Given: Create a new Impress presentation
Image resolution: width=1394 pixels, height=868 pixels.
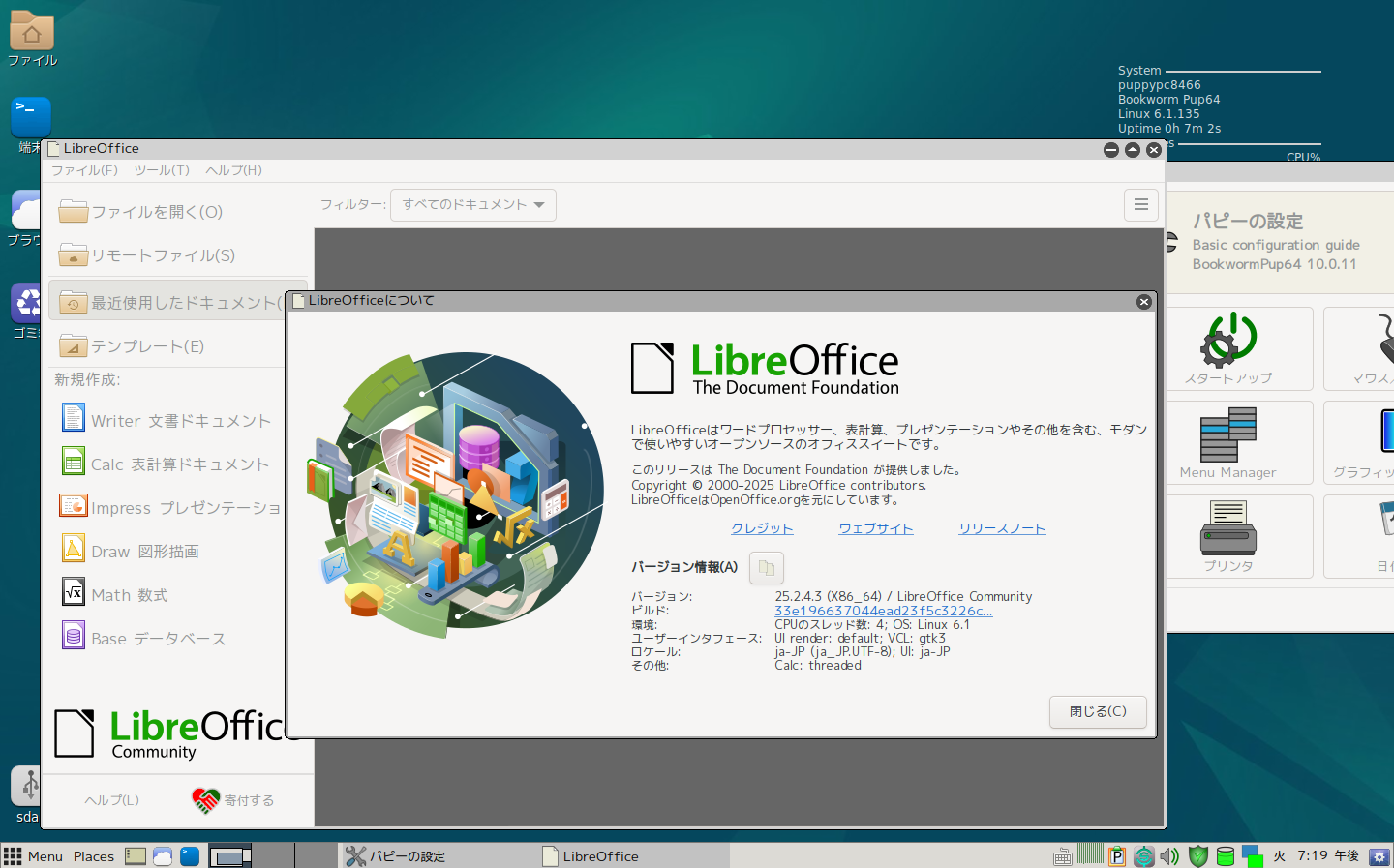Looking at the screenshot, I should click(167, 507).
